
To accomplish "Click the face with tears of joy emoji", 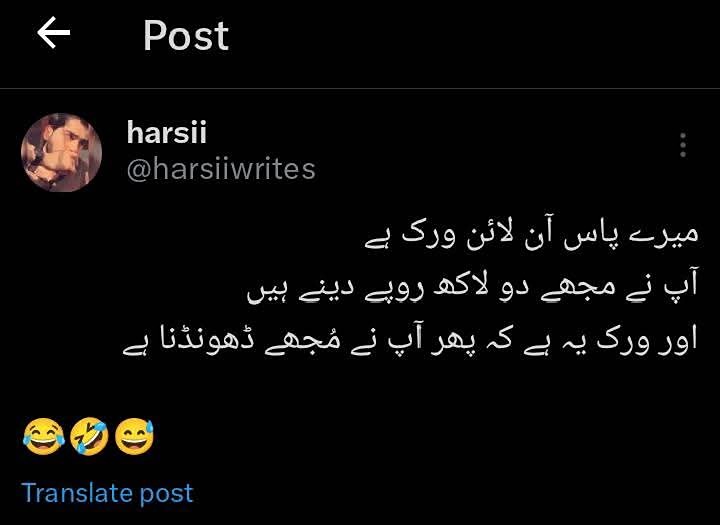I will tap(43, 436).
